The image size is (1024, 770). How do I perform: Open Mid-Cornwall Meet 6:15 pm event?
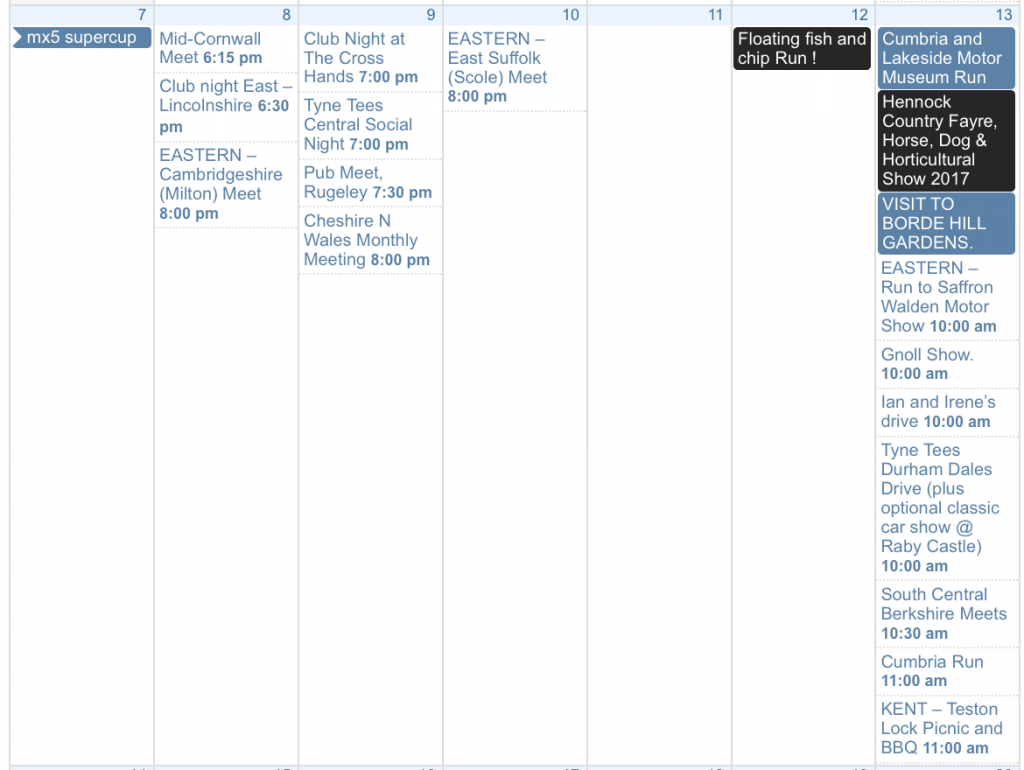pos(211,48)
